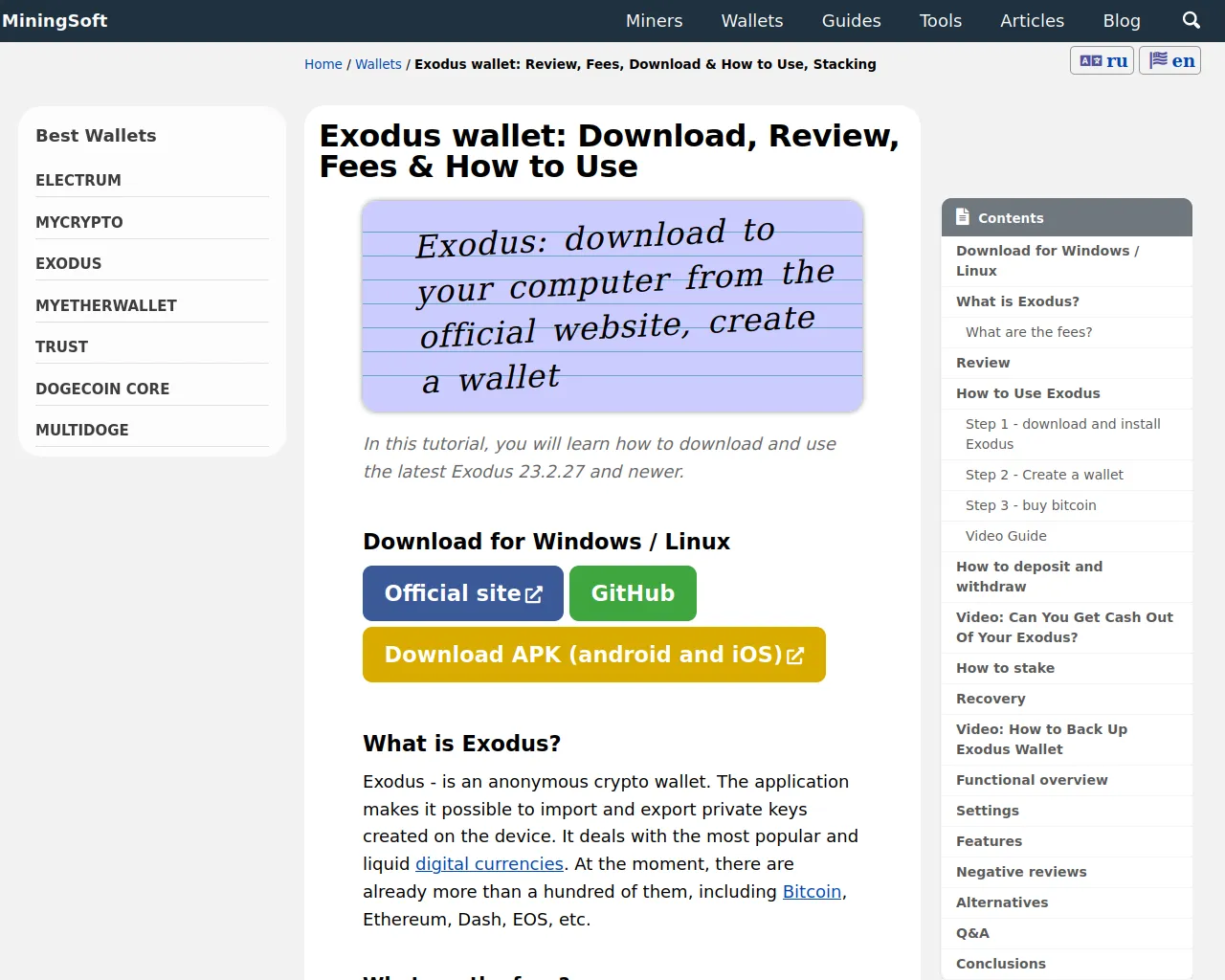Go to Wallets breadcrumb
This screenshot has height=980, width=1225.
pos(378,64)
